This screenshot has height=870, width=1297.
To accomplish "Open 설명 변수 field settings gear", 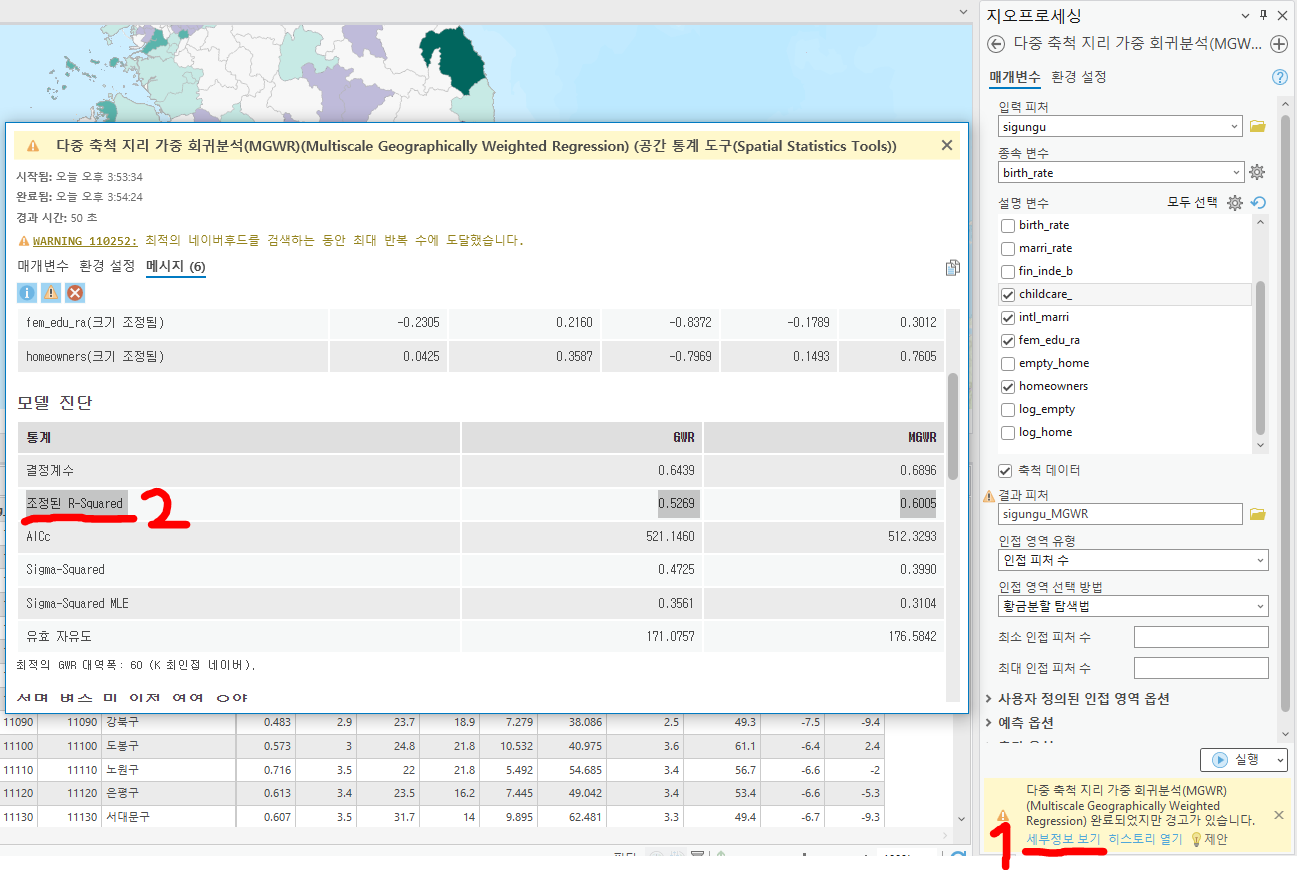I will coord(1235,203).
